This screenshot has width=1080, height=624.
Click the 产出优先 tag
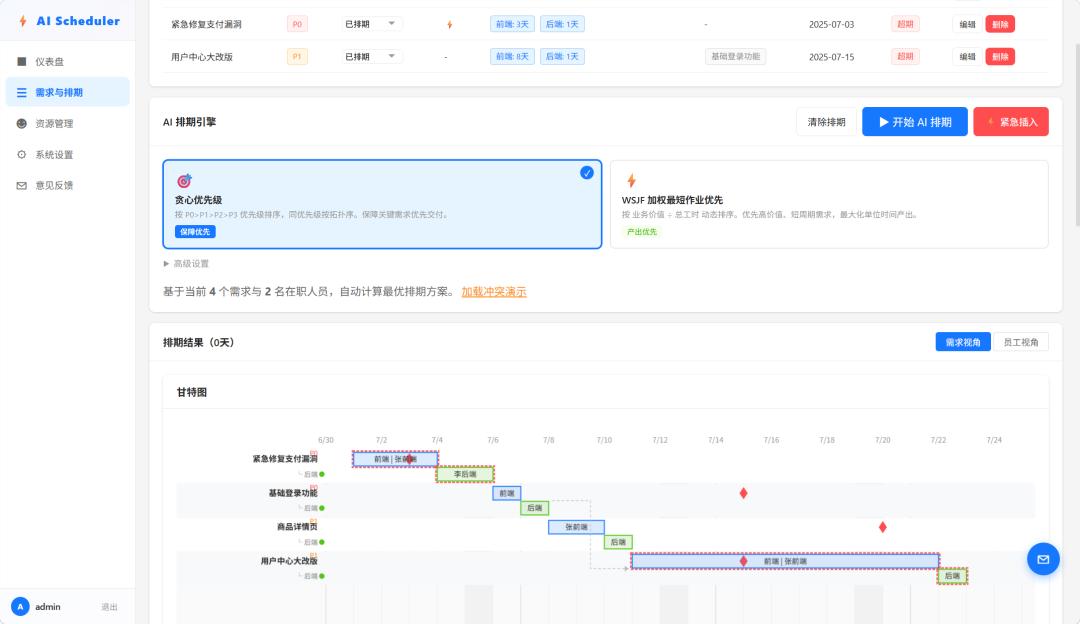click(641, 232)
